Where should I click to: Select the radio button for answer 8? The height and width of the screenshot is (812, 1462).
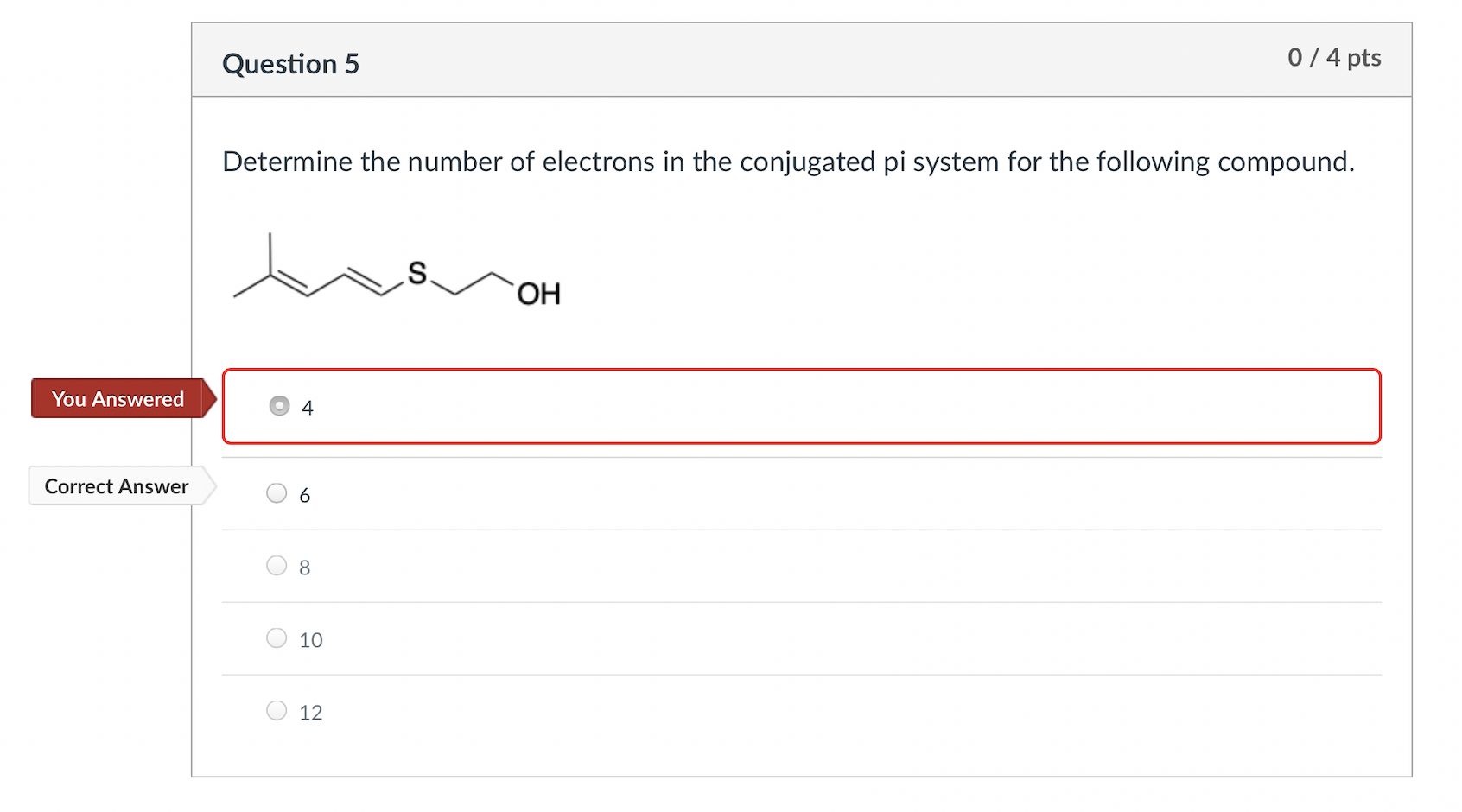point(276,565)
